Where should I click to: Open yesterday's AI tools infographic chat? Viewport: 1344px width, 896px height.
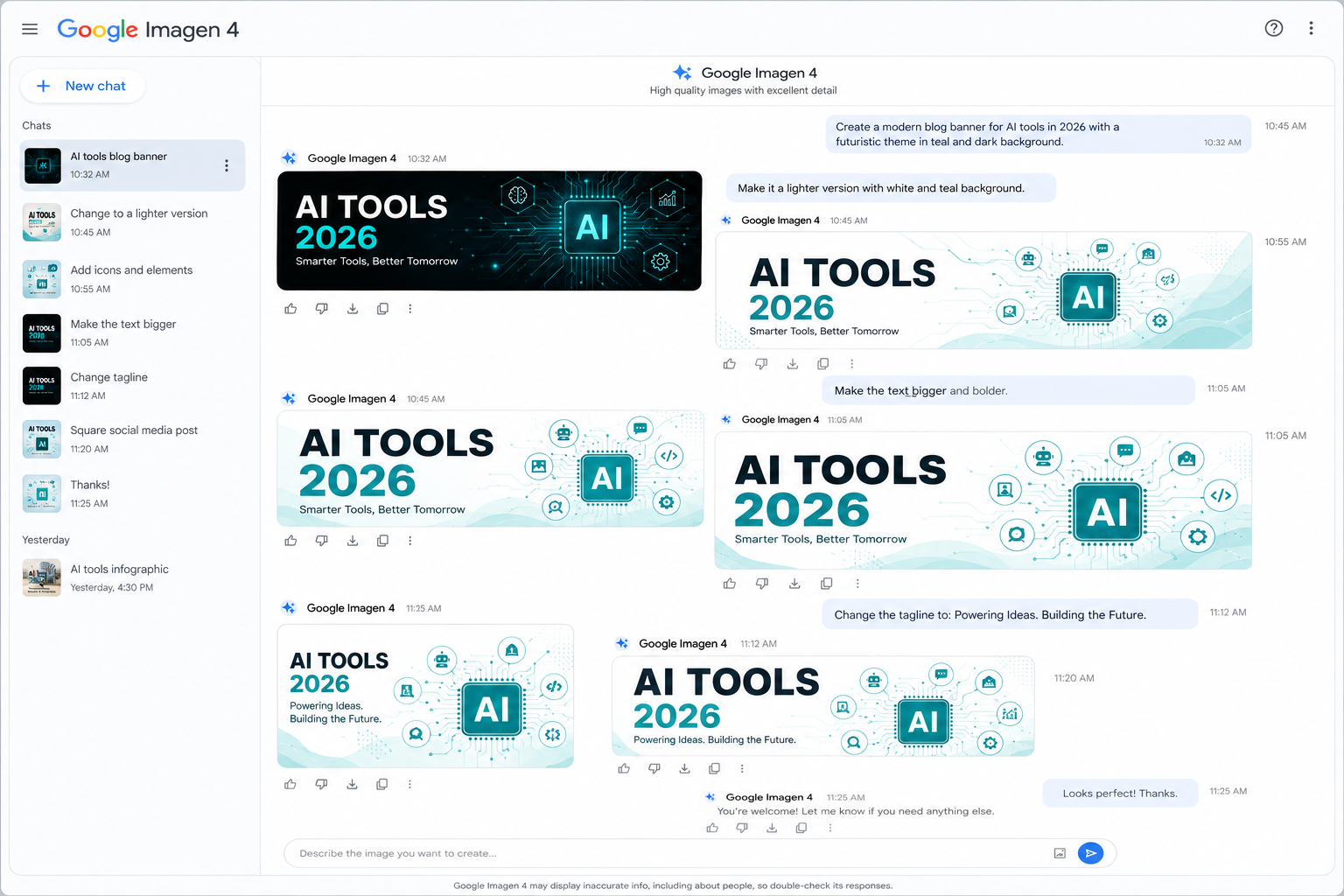coord(132,577)
